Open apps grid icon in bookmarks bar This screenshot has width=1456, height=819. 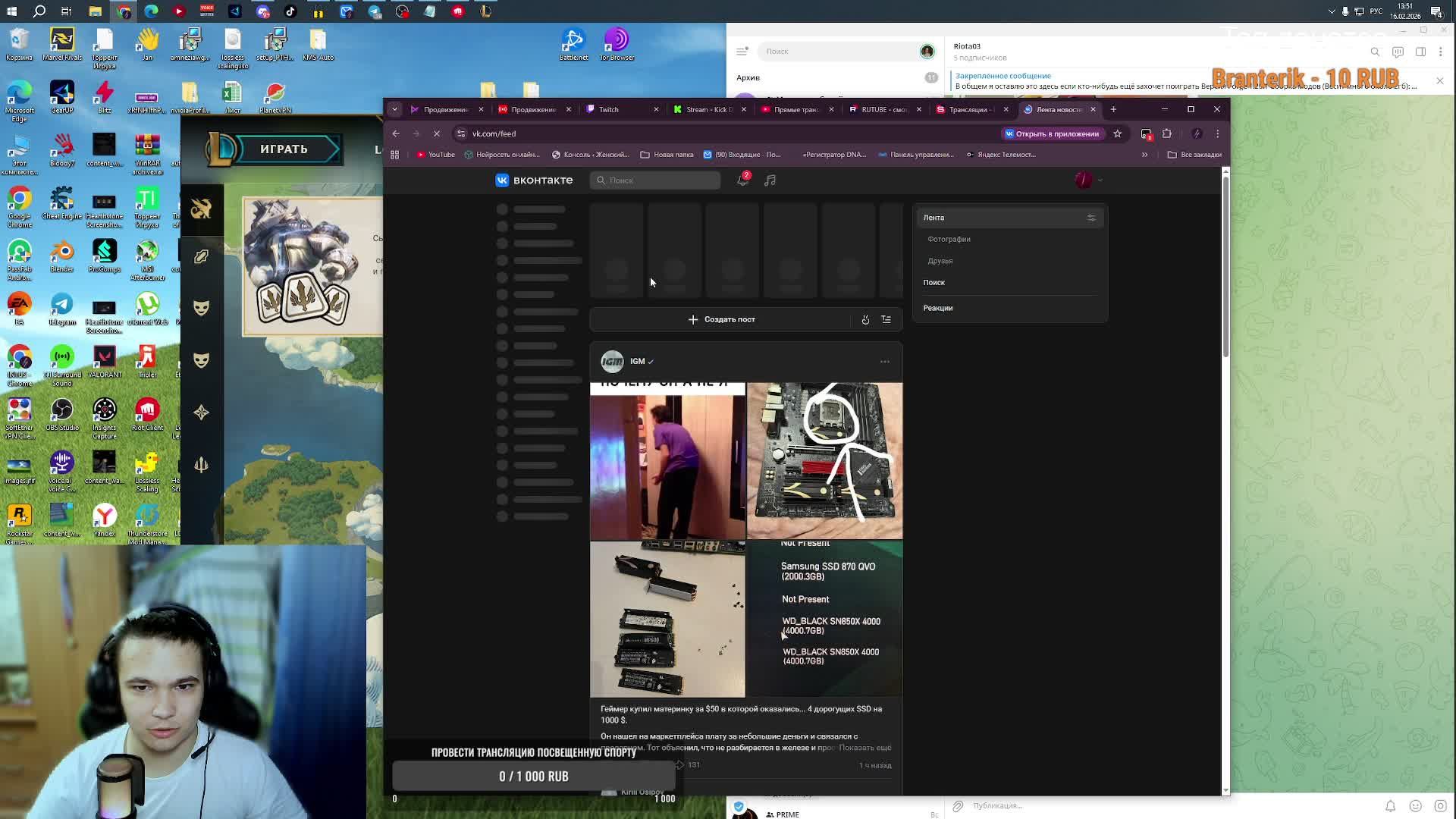(x=394, y=155)
